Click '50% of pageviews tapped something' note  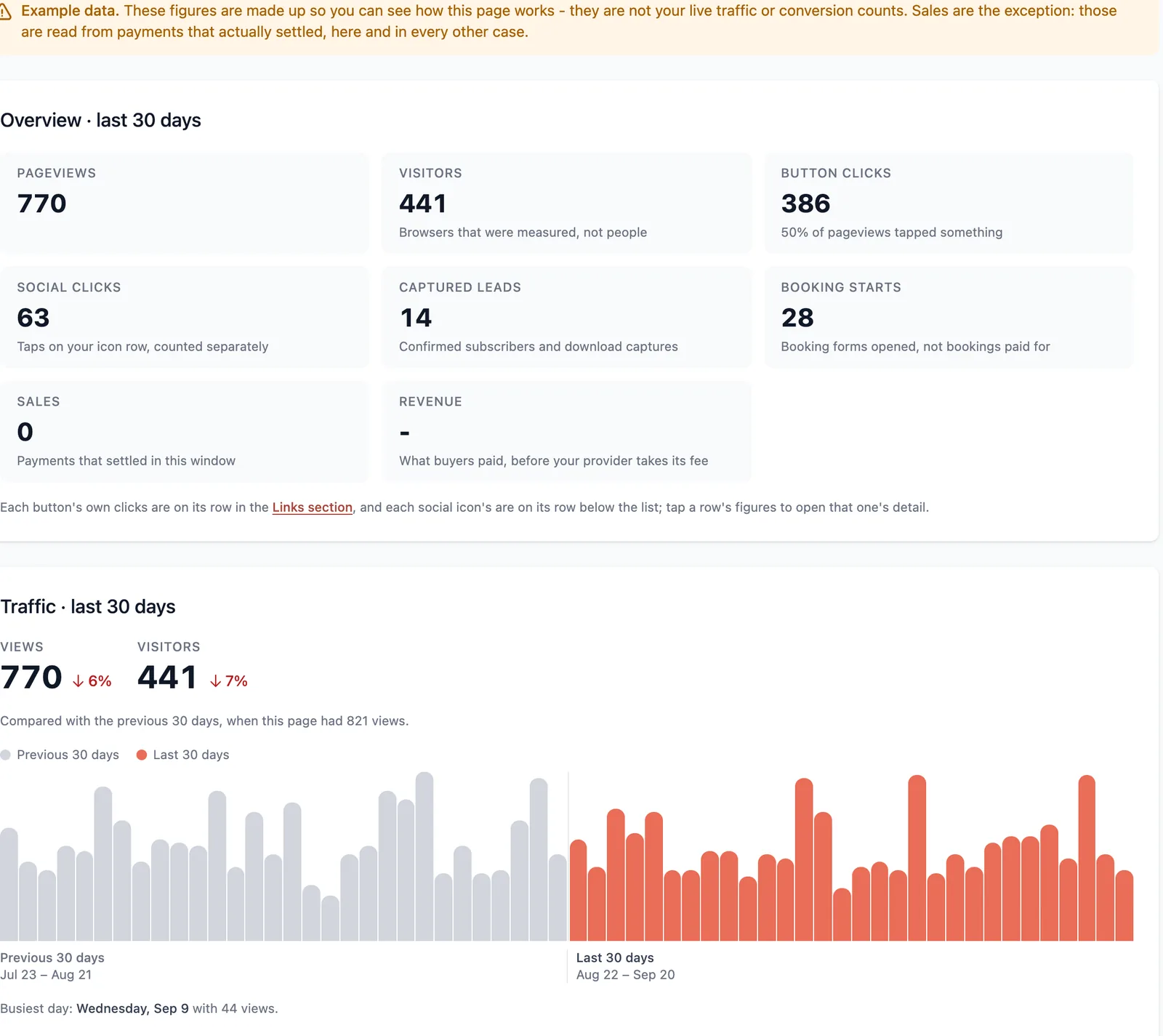(891, 233)
